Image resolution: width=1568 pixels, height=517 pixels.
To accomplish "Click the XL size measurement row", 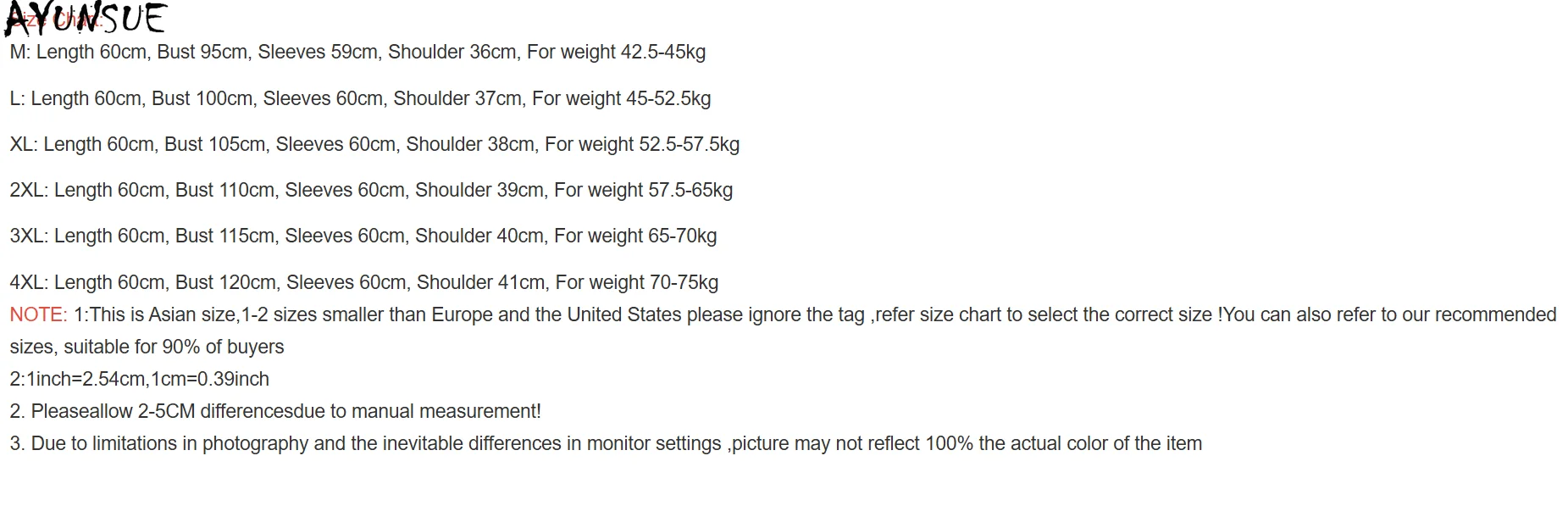I will [x=374, y=145].
